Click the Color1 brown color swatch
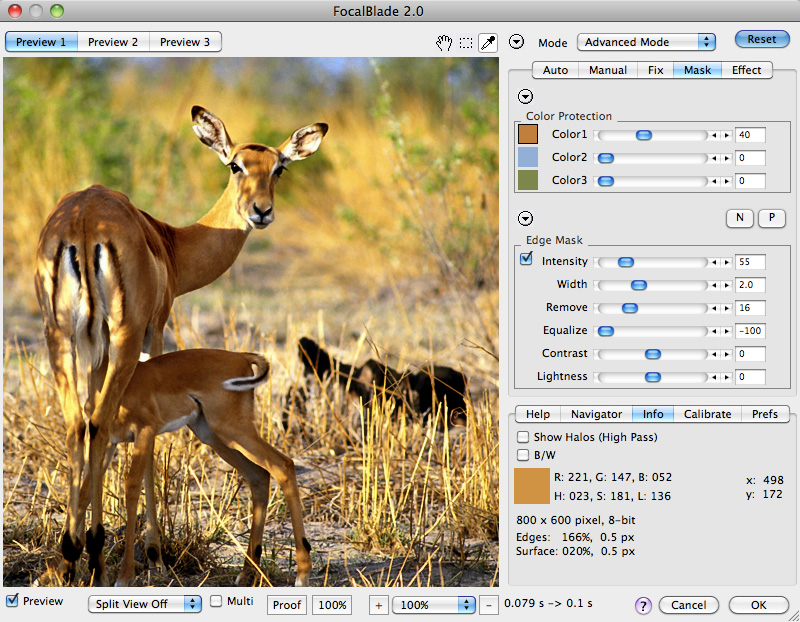 [528, 134]
